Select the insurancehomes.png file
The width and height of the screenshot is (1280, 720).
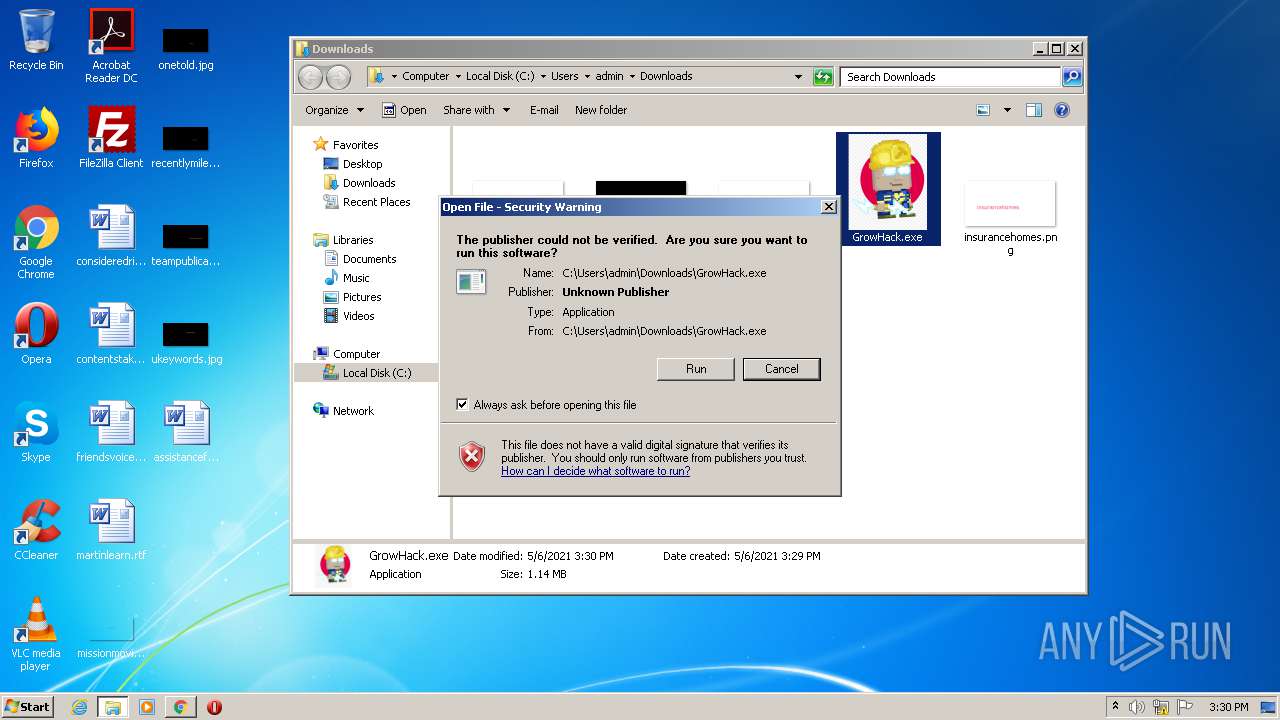(x=1010, y=217)
